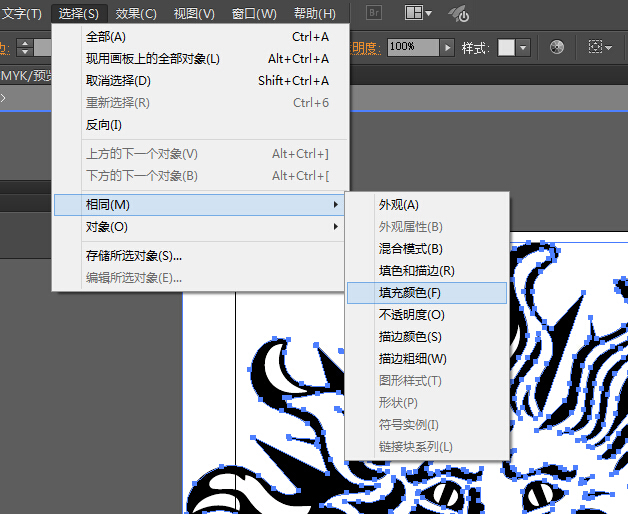Choose 重新选择(R)
Image resolution: width=628 pixels, height=514 pixels.
click(x=200, y=103)
